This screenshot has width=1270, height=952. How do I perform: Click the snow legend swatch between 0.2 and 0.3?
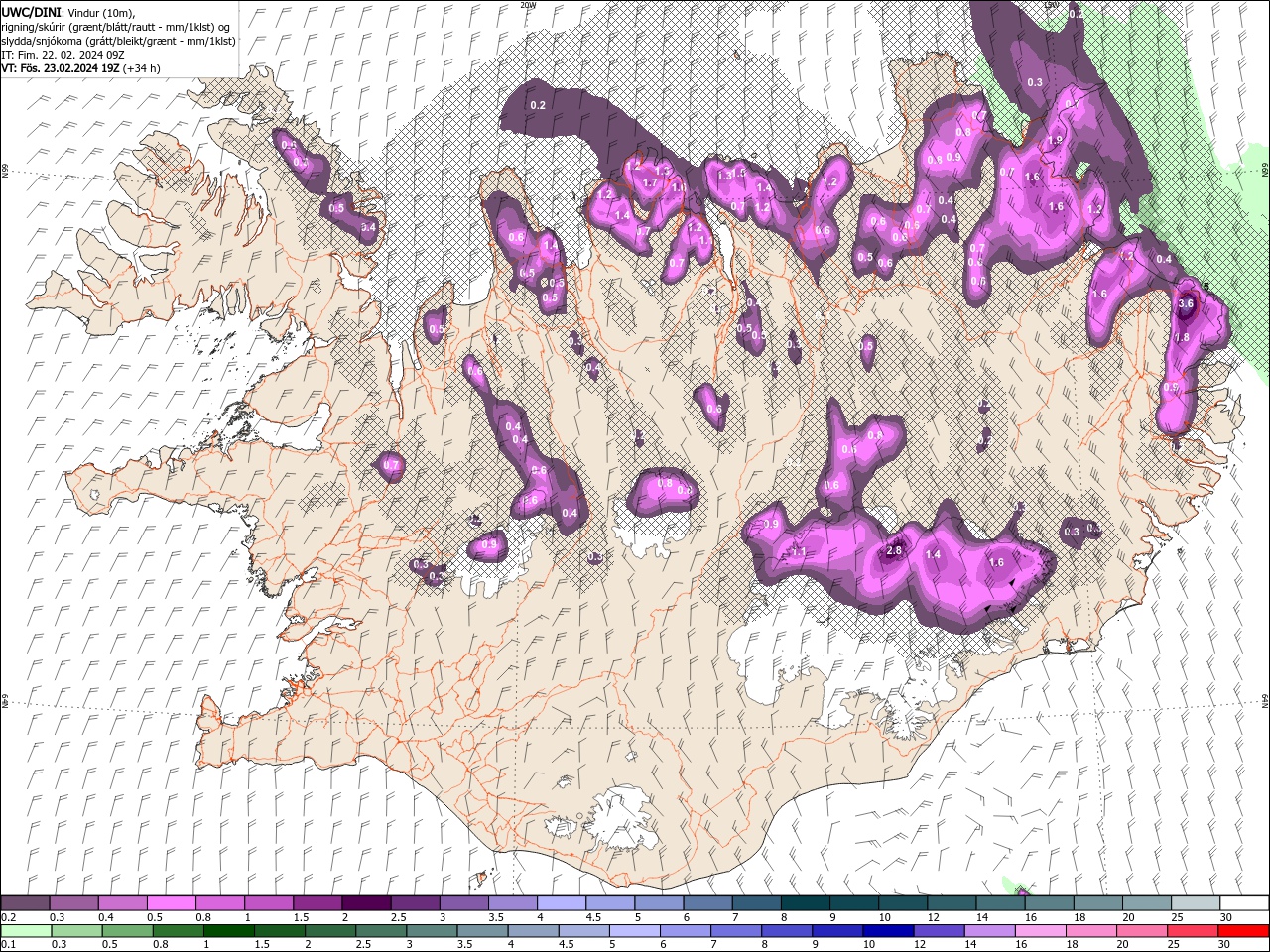click(x=25, y=902)
